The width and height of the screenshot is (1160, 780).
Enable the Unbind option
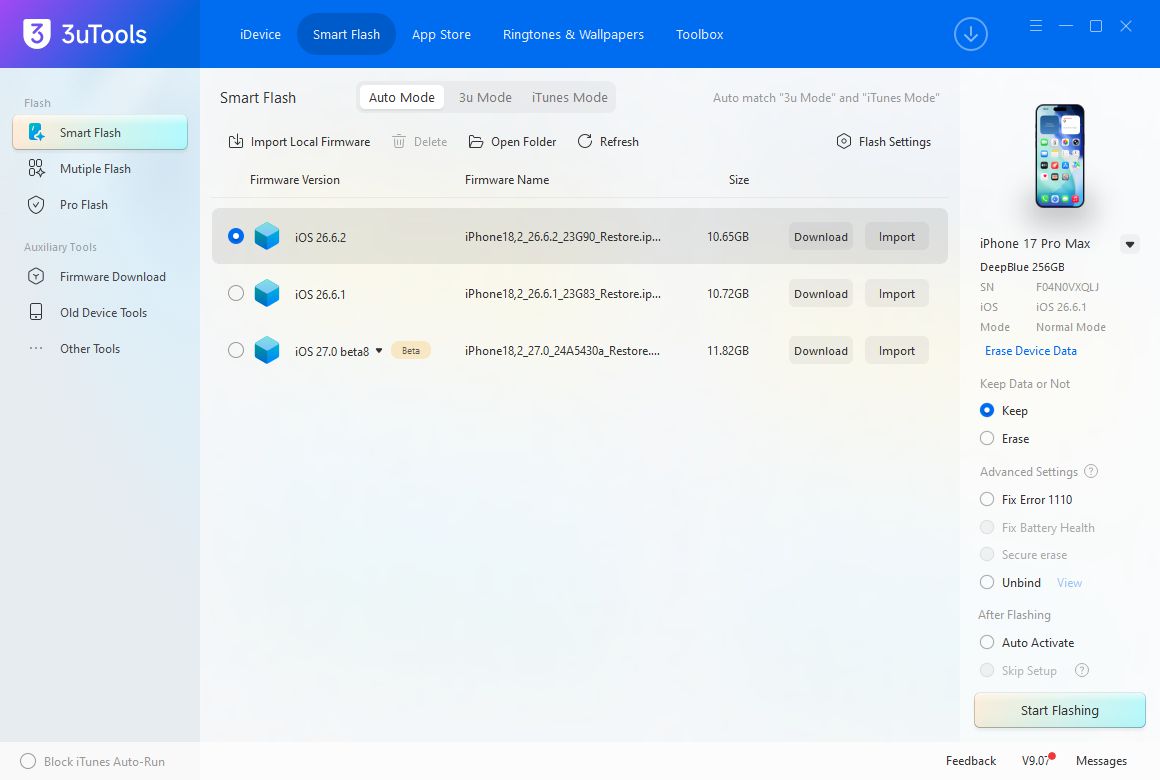click(987, 582)
